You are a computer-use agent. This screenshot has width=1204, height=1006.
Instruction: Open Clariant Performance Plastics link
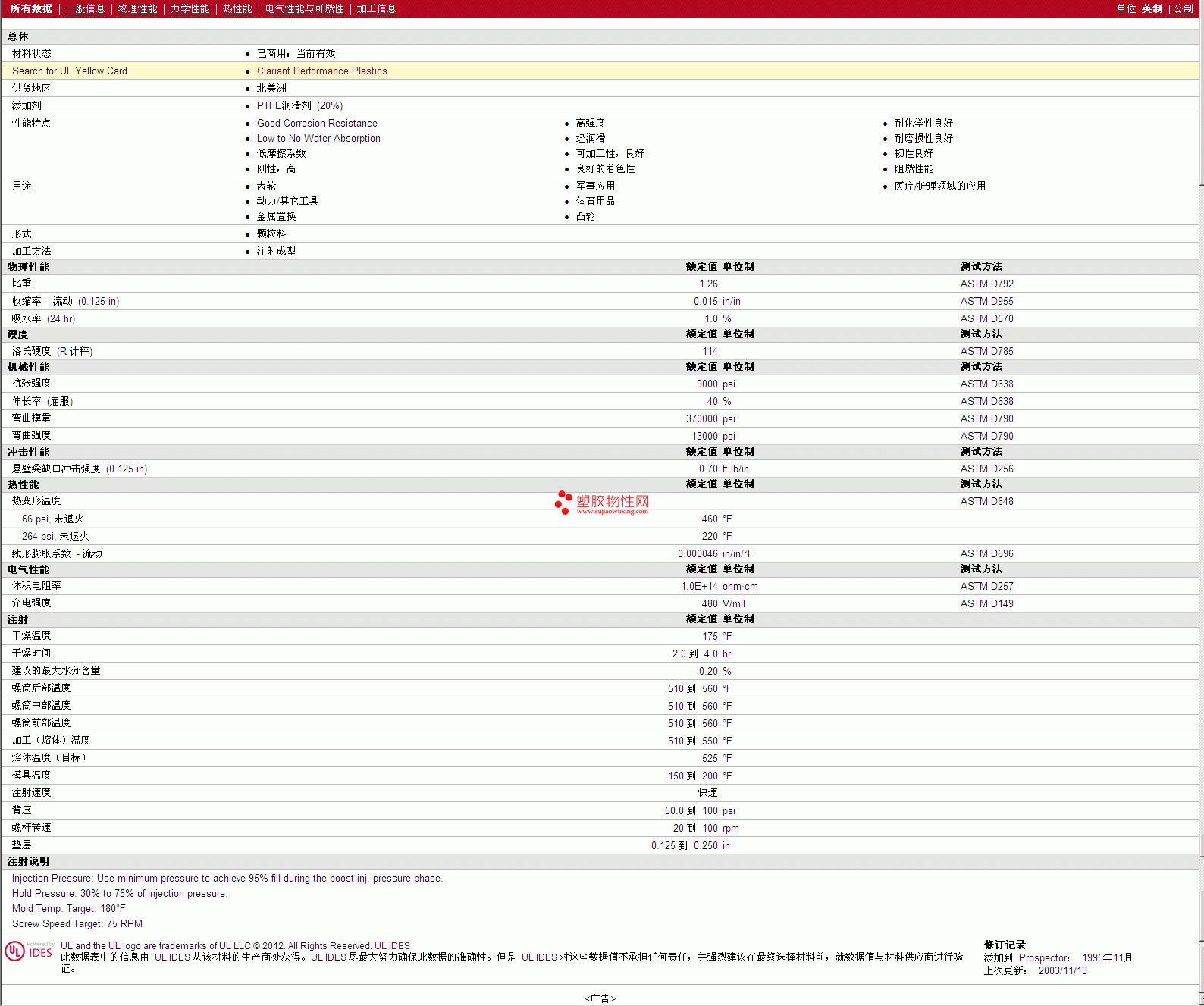[321, 71]
